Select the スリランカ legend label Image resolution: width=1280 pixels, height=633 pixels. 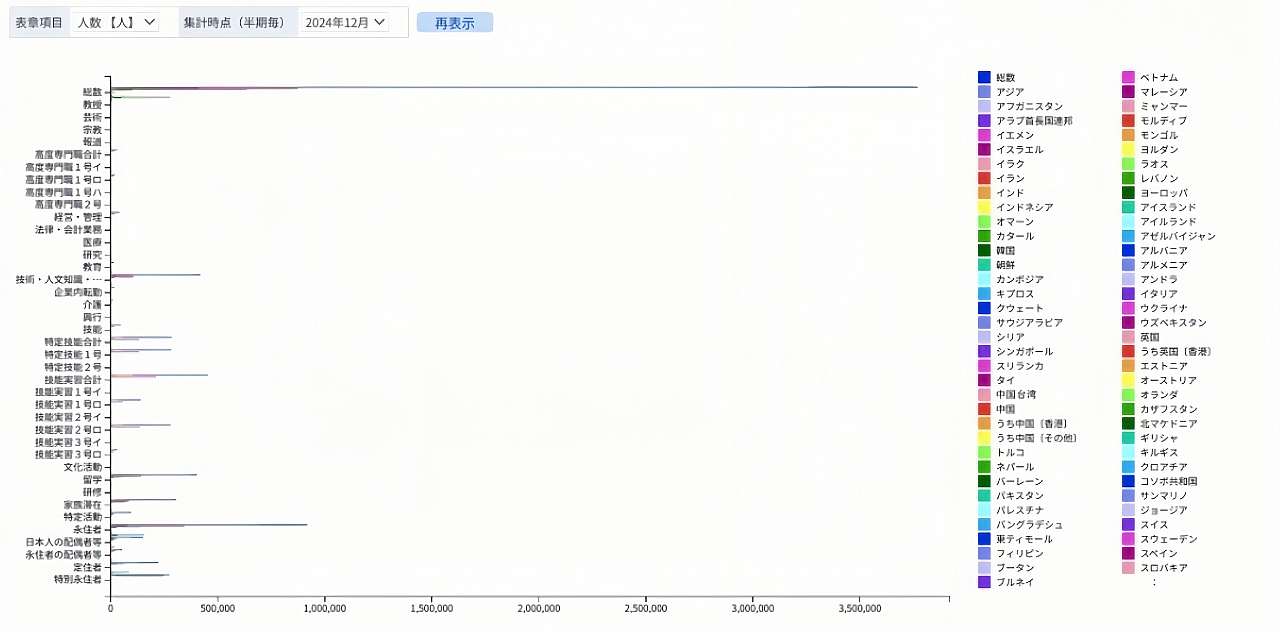(1020, 366)
